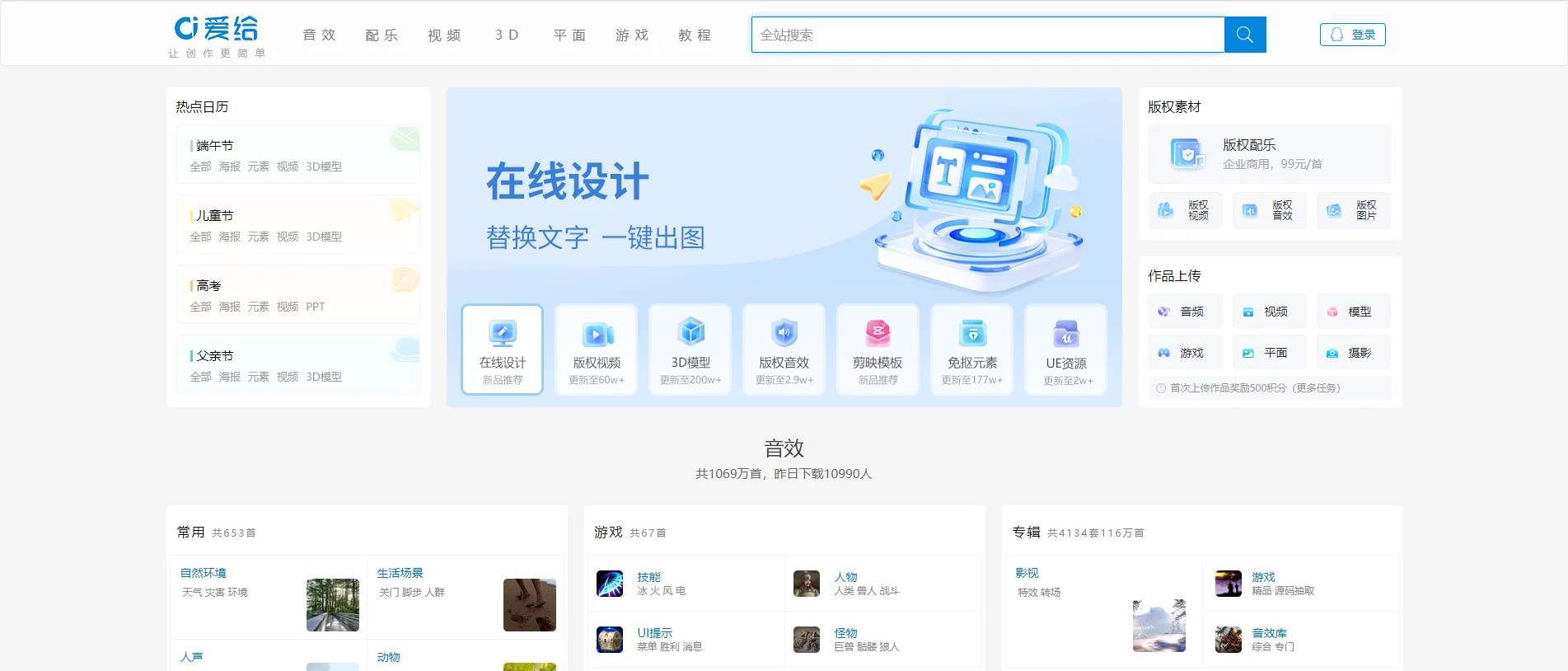This screenshot has width=1568, height=671.
Task: Open the 3D nav menu
Action: (507, 35)
